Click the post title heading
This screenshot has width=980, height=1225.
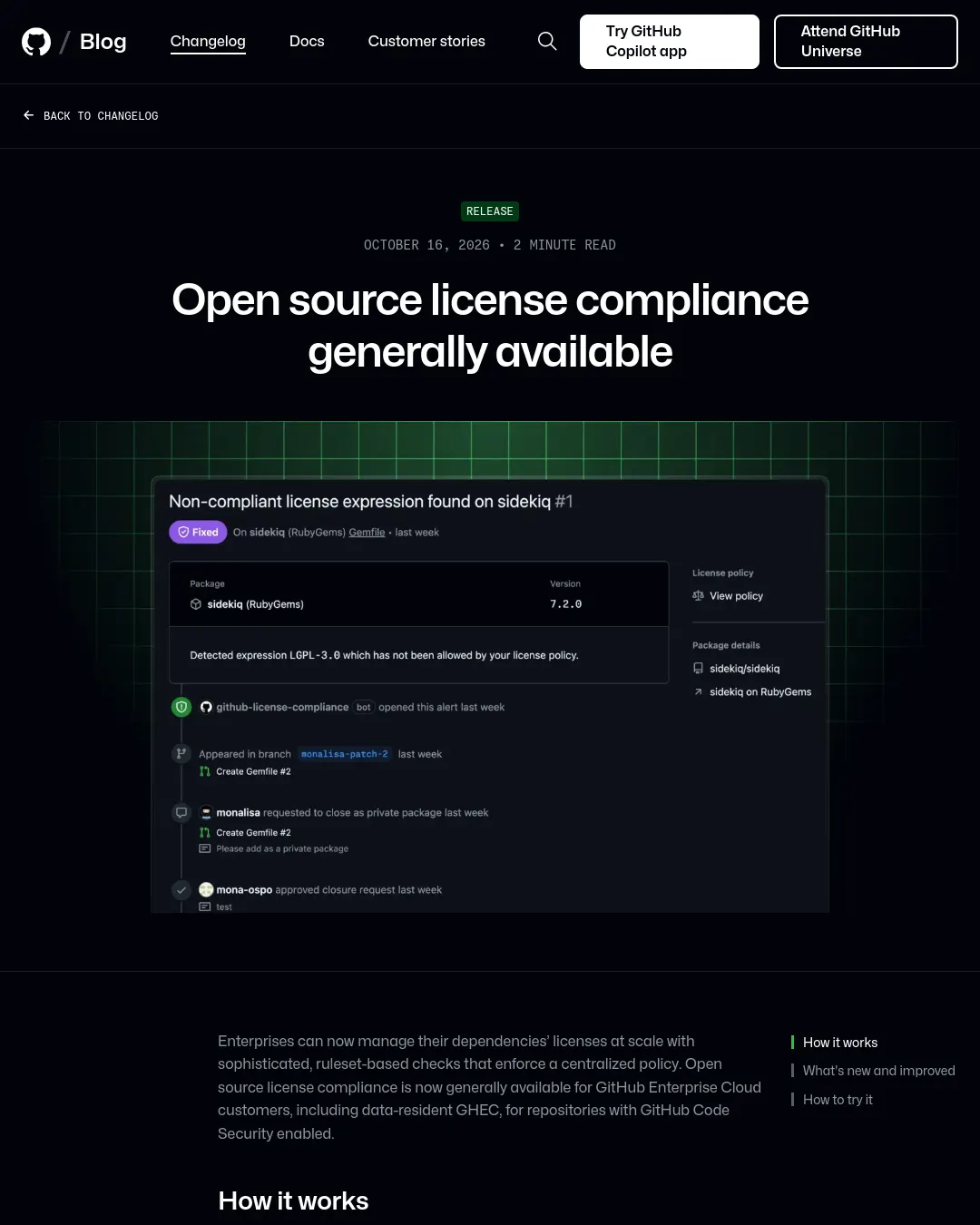pyautogui.click(x=490, y=326)
